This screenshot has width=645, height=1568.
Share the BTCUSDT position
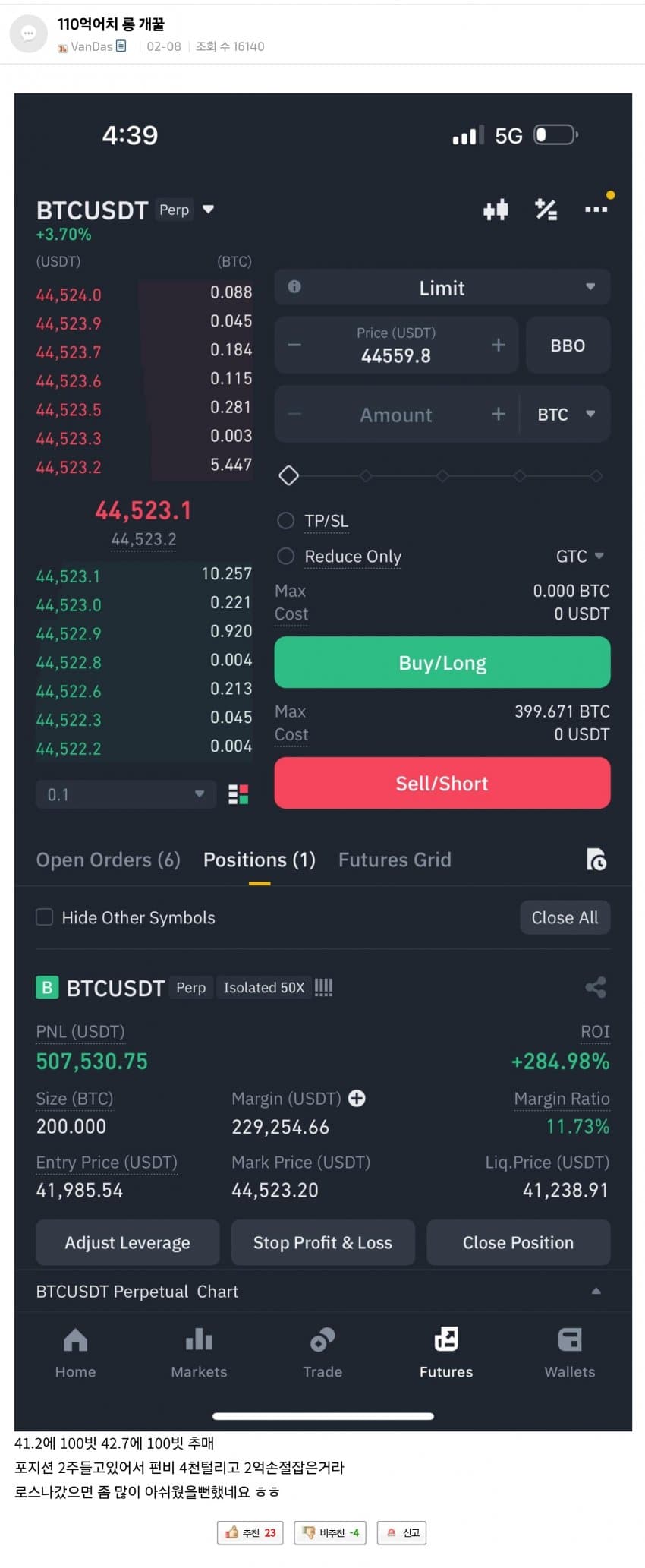click(x=596, y=987)
